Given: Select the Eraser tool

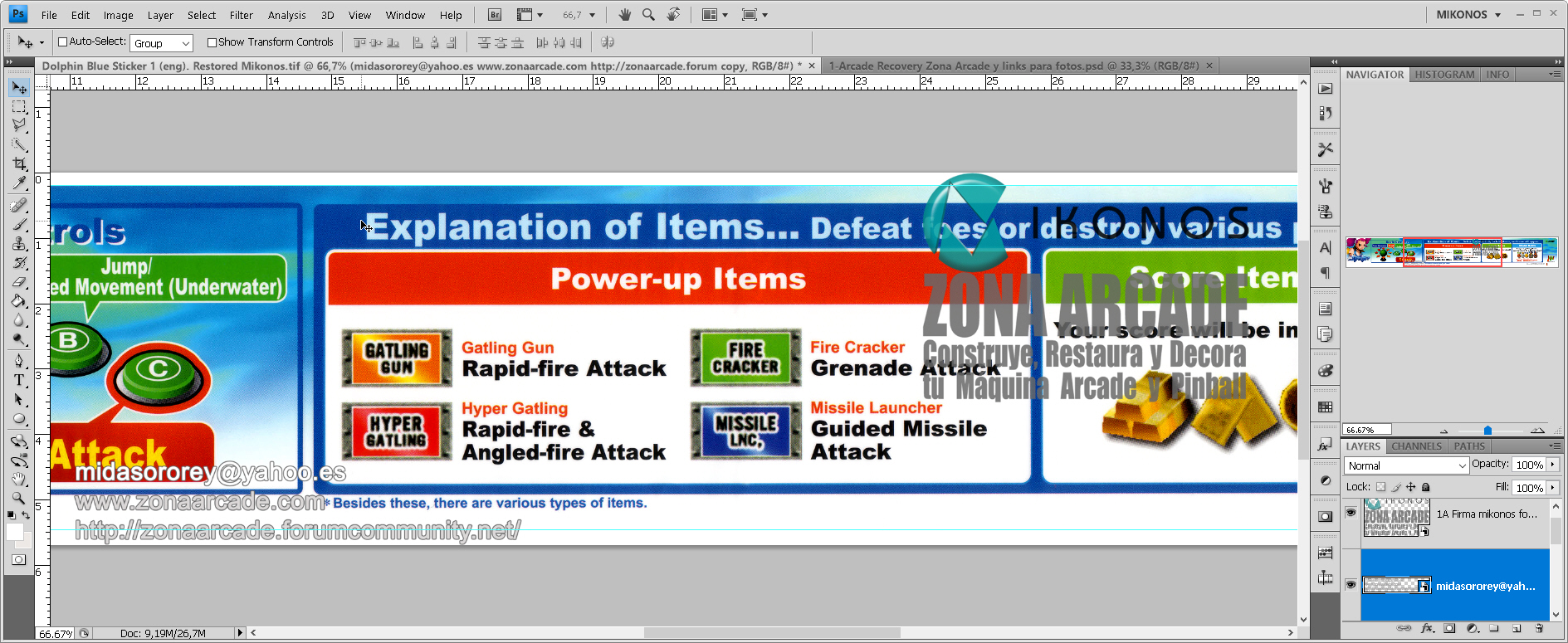Looking at the screenshot, I should coord(19,282).
